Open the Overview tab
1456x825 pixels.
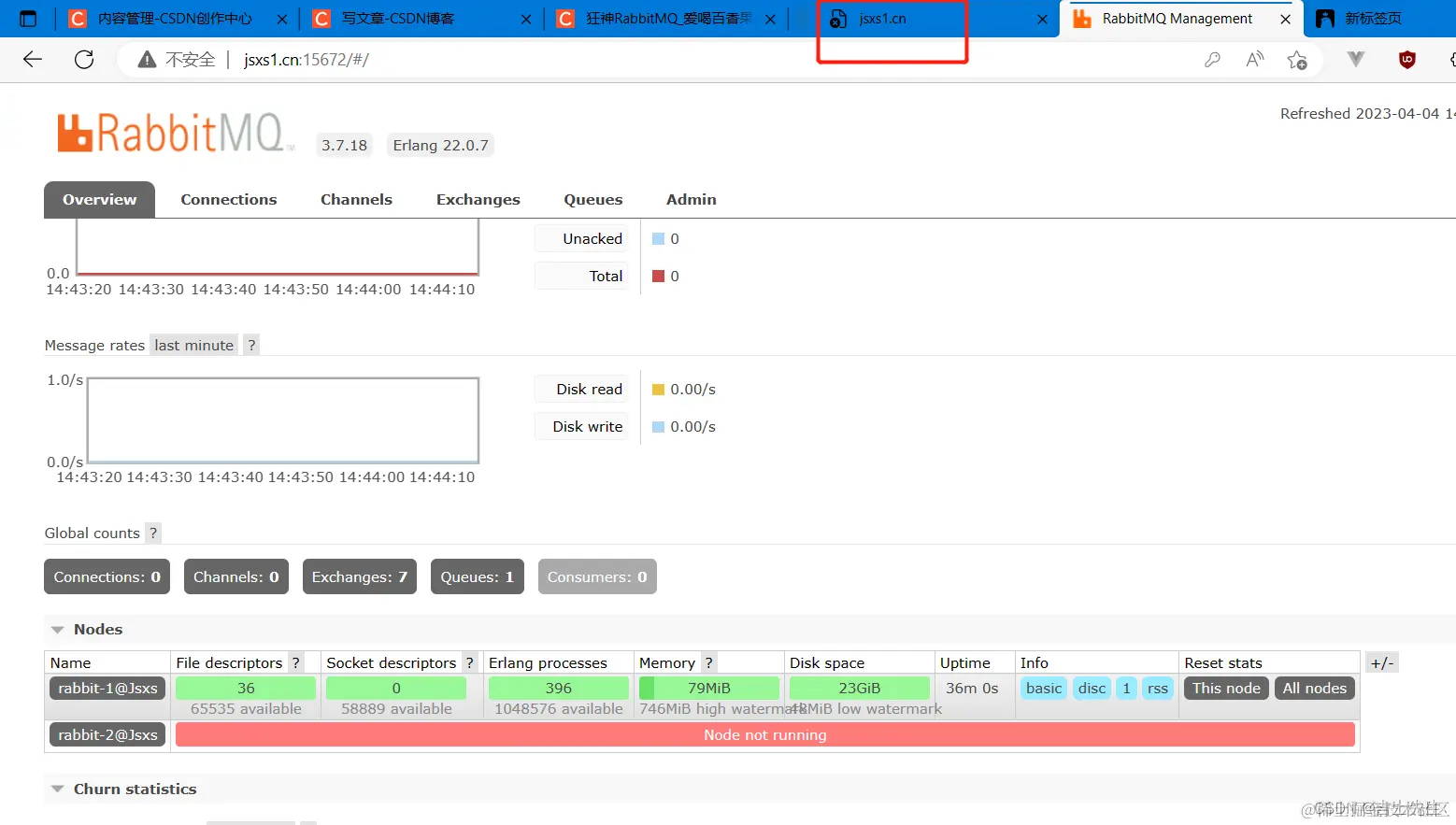pyautogui.click(x=99, y=200)
